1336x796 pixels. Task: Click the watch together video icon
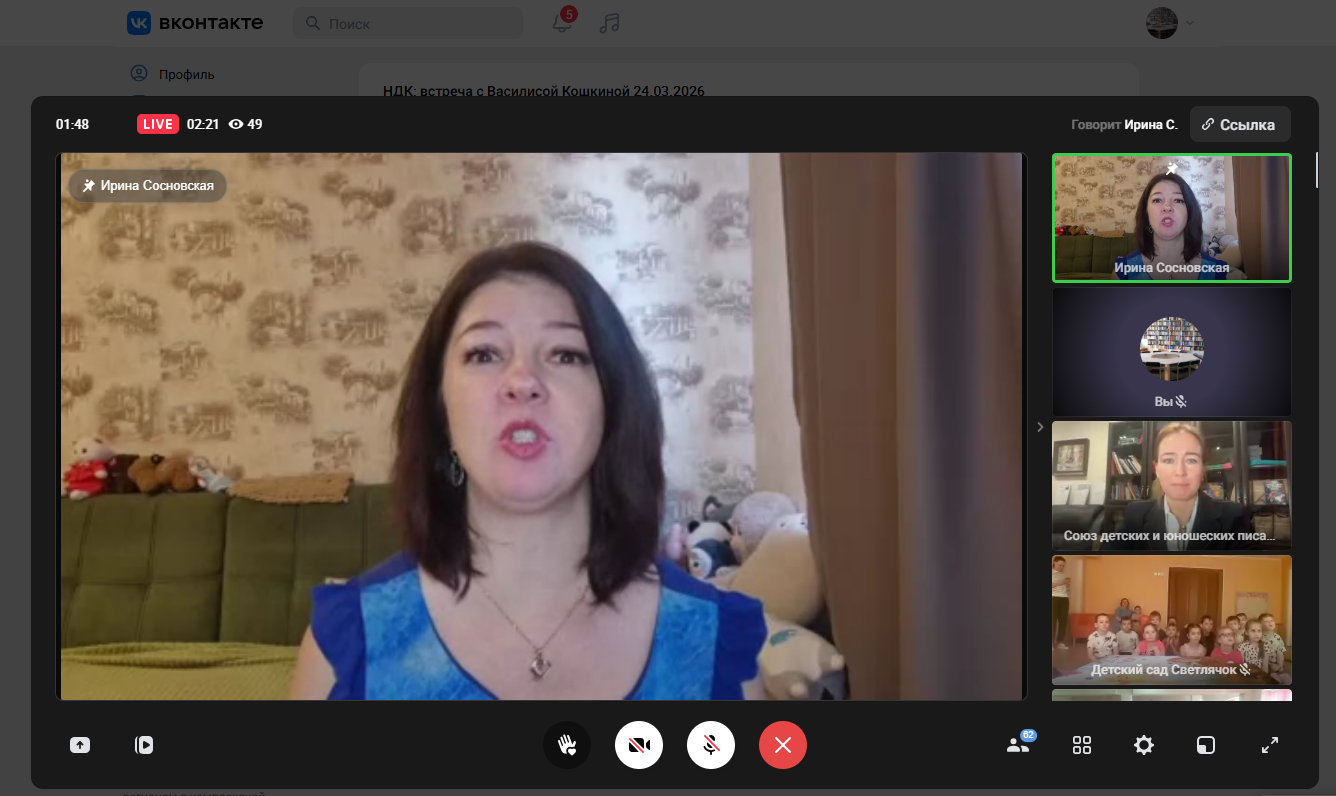[144, 745]
